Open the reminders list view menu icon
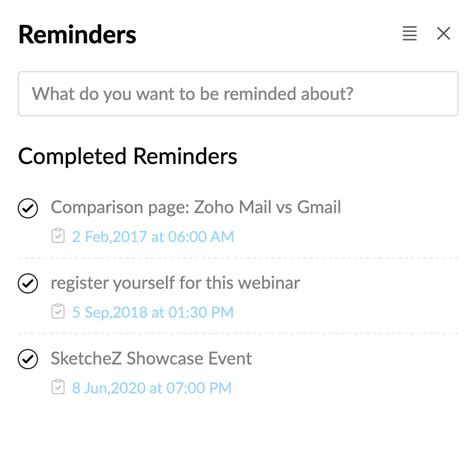474x454 pixels. click(x=409, y=33)
